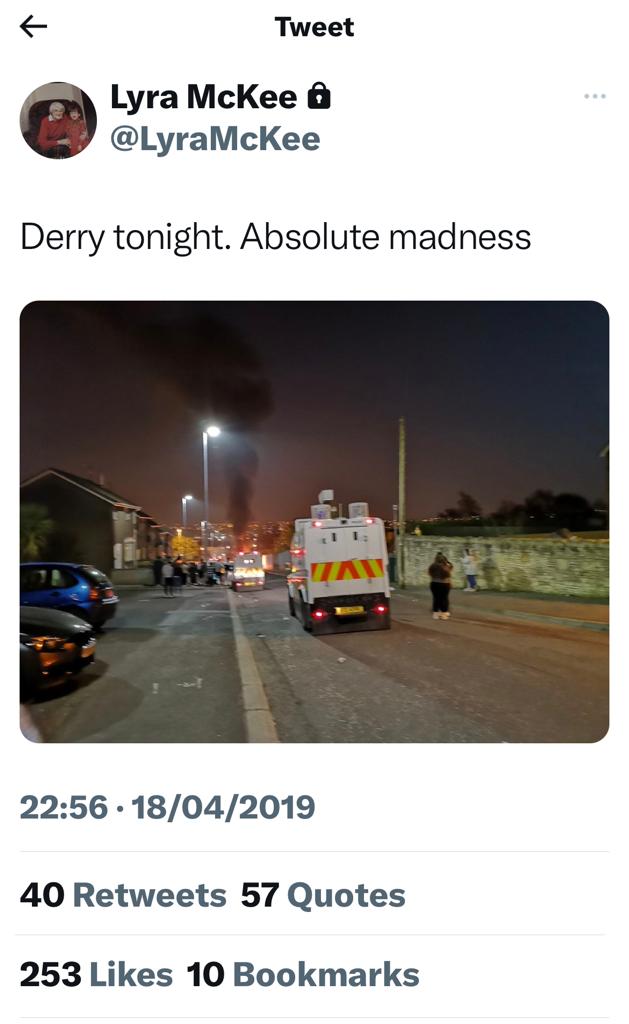Open the attached night street photo
The height and width of the screenshot is (1024, 629).
click(314, 521)
